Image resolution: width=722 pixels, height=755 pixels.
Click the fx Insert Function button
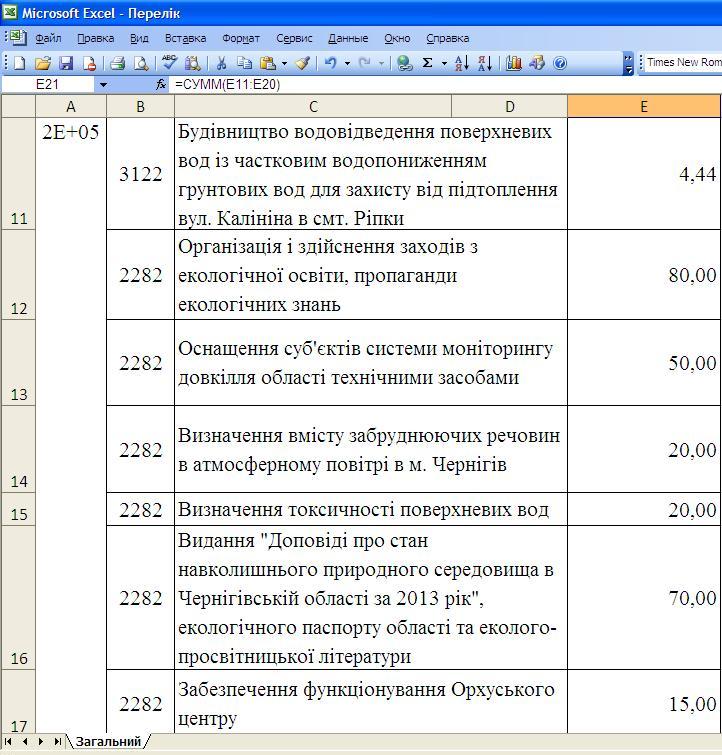tap(161, 85)
